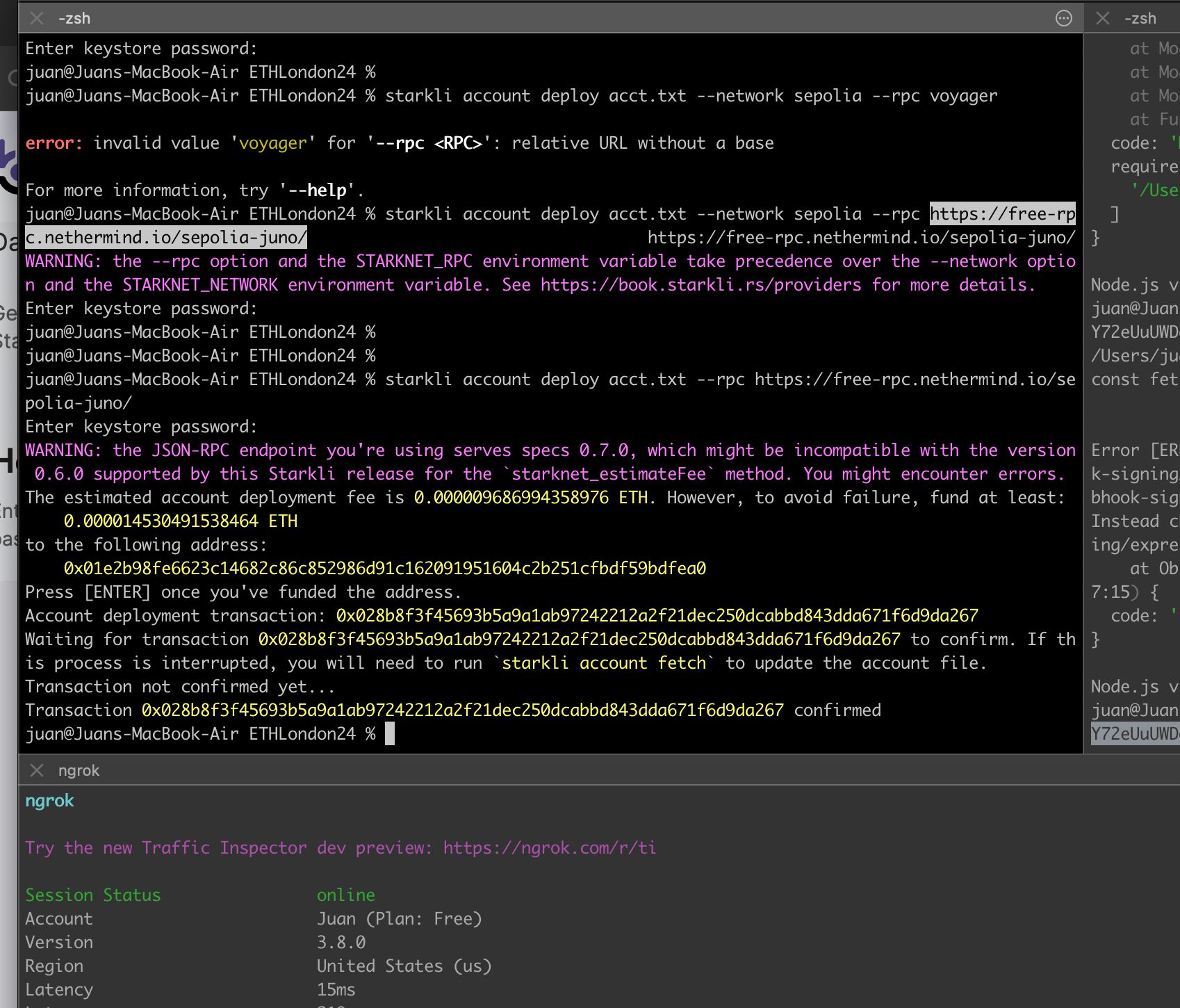This screenshot has height=1008, width=1180.
Task: Click the cyan 'ngrok' heading
Action: click(x=49, y=801)
